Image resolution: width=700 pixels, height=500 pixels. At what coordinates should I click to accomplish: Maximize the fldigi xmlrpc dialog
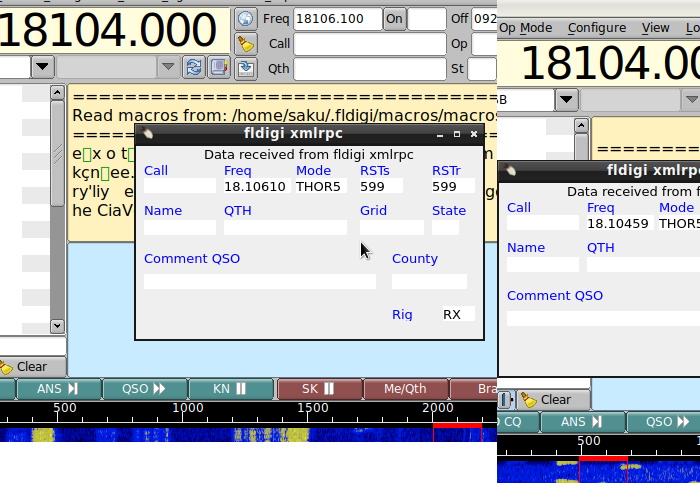[457, 134]
